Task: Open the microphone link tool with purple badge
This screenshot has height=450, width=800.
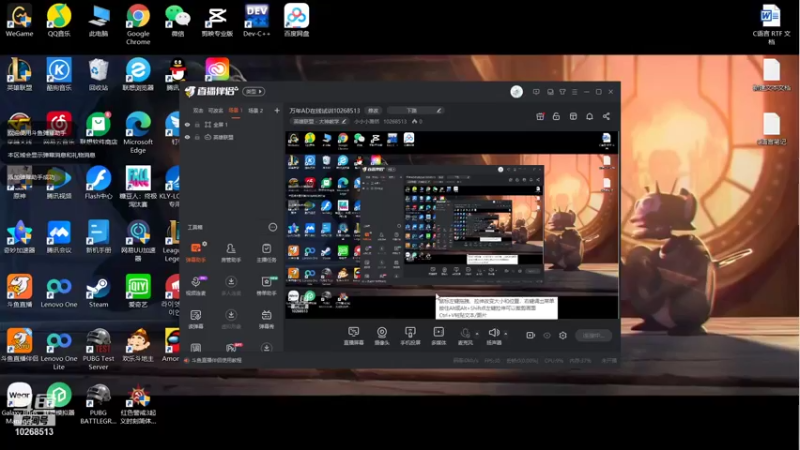Action: click(x=196, y=286)
